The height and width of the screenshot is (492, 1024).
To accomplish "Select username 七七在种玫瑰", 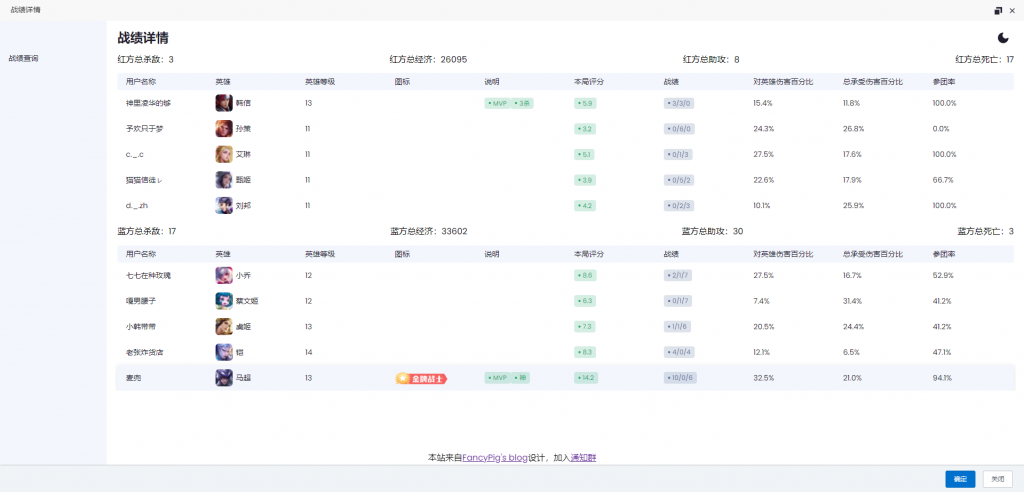I will click(x=148, y=276).
